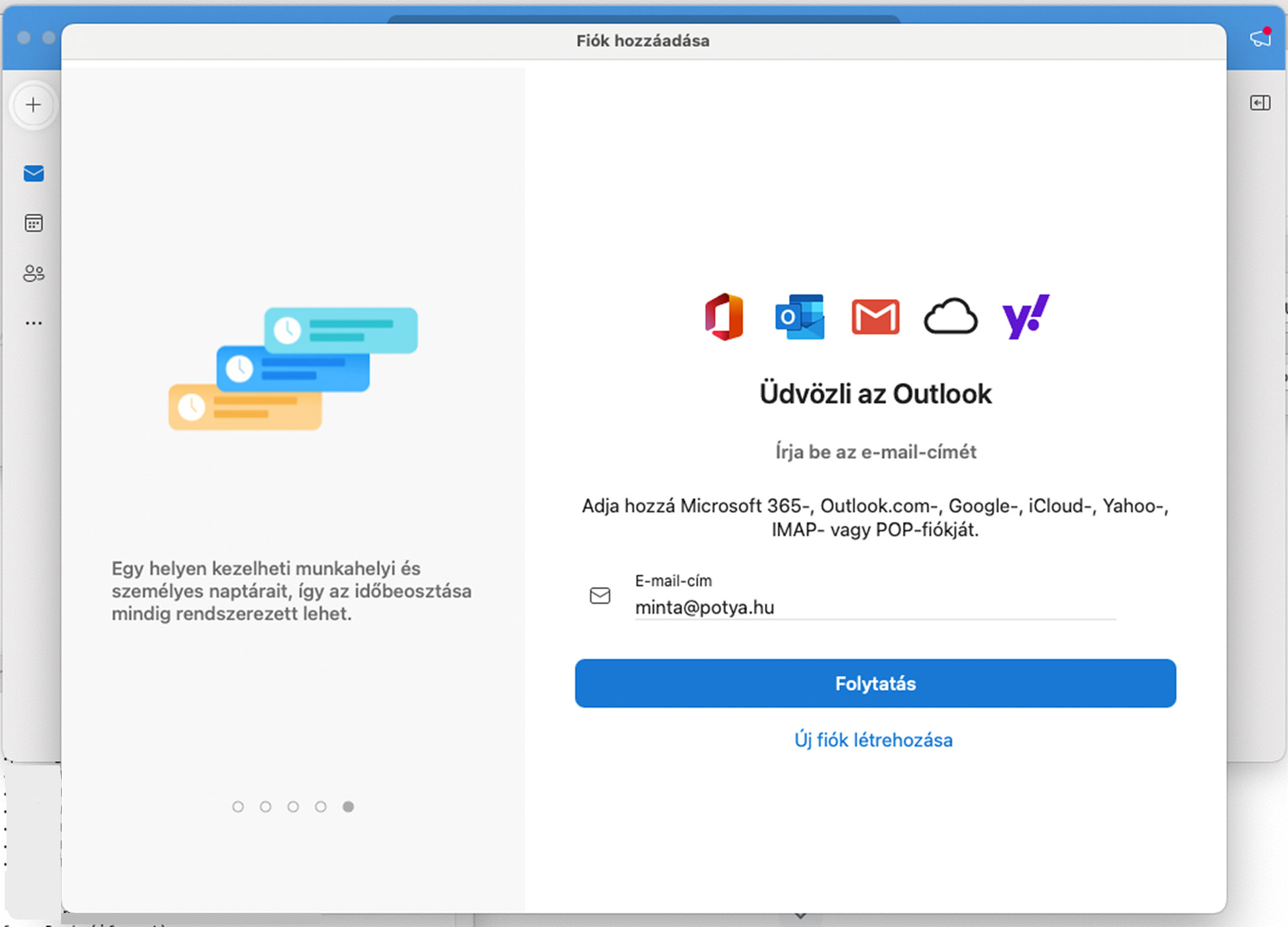
Task: Click the E-mail-cím field containing minta@potya.hu
Action: (875, 607)
